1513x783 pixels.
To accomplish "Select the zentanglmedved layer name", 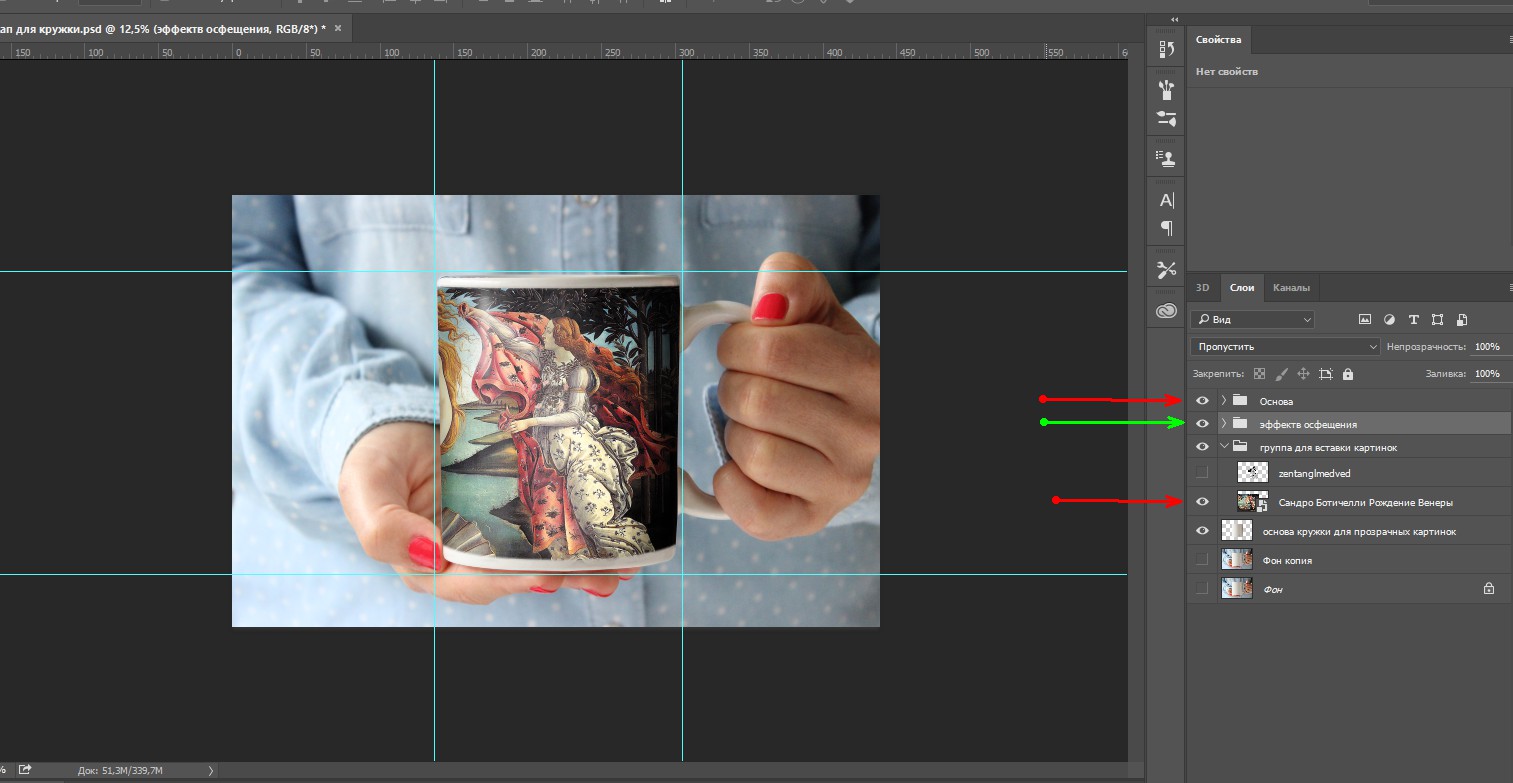I will pyautogui.click(x=1314, y=473).
